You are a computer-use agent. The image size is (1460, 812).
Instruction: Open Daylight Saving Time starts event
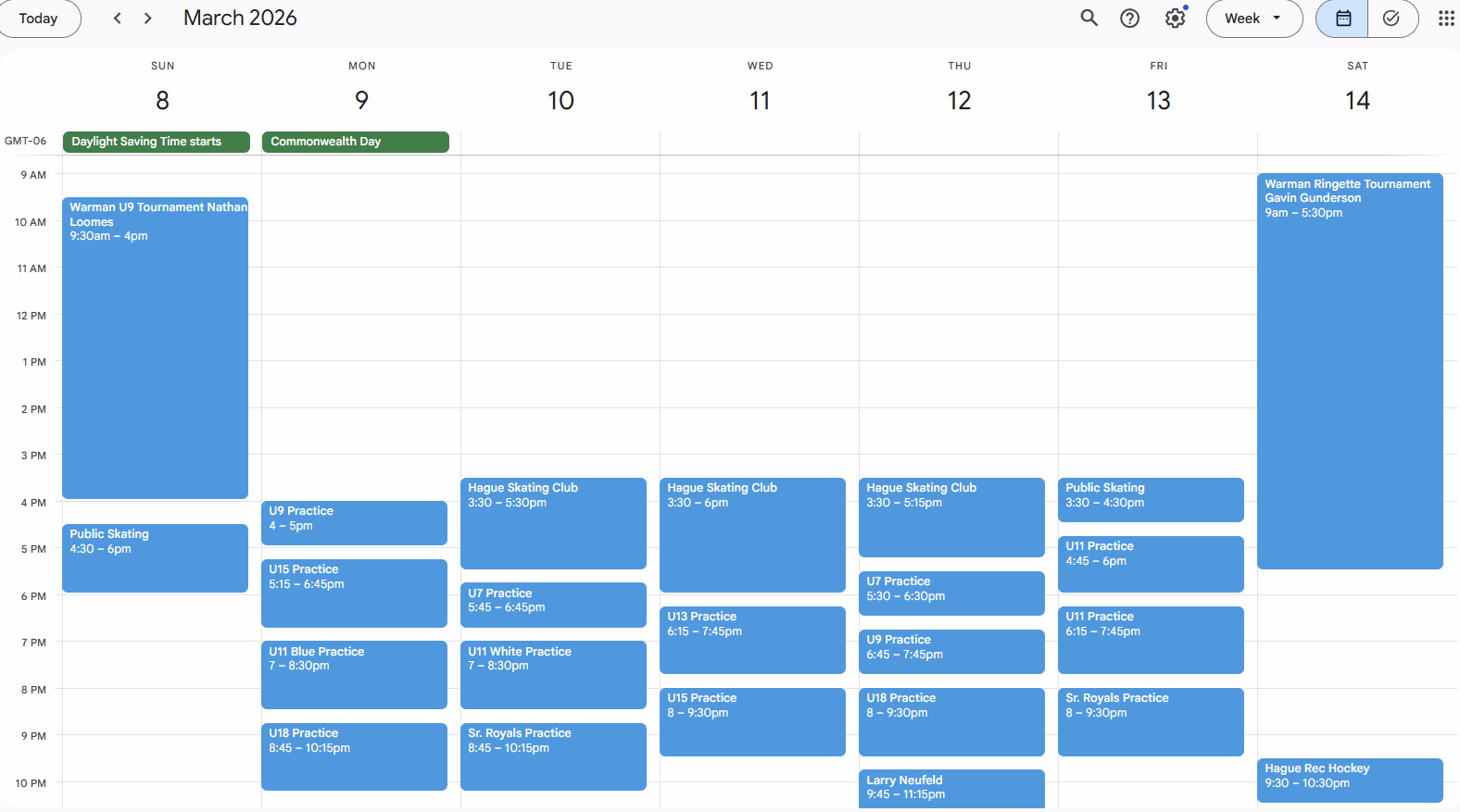pyautogui.click(x=156, y=142)
